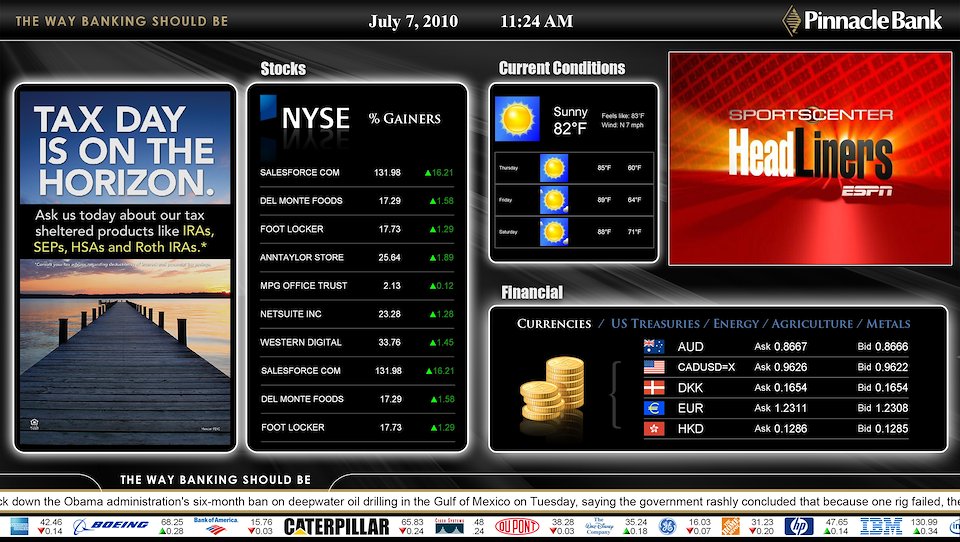
Task: Click the large sunny current-conditions weather icon
Action: pyautogui.click(x=517, y=119)
